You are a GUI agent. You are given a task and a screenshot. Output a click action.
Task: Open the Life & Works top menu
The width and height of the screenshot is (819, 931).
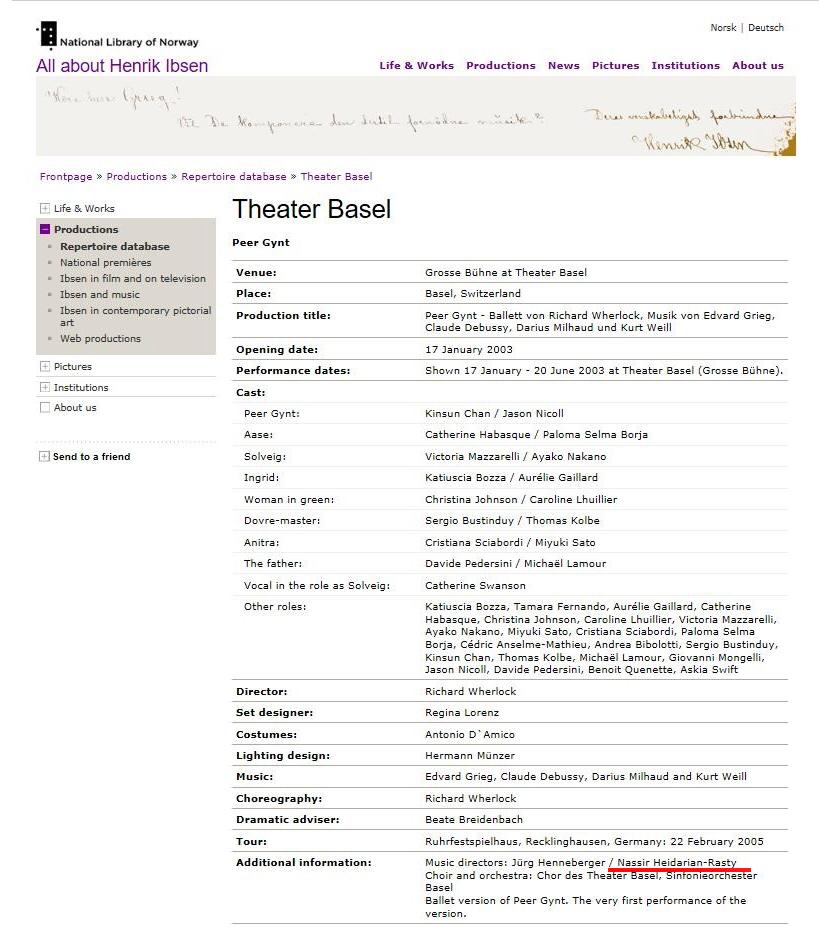(416, 66)
